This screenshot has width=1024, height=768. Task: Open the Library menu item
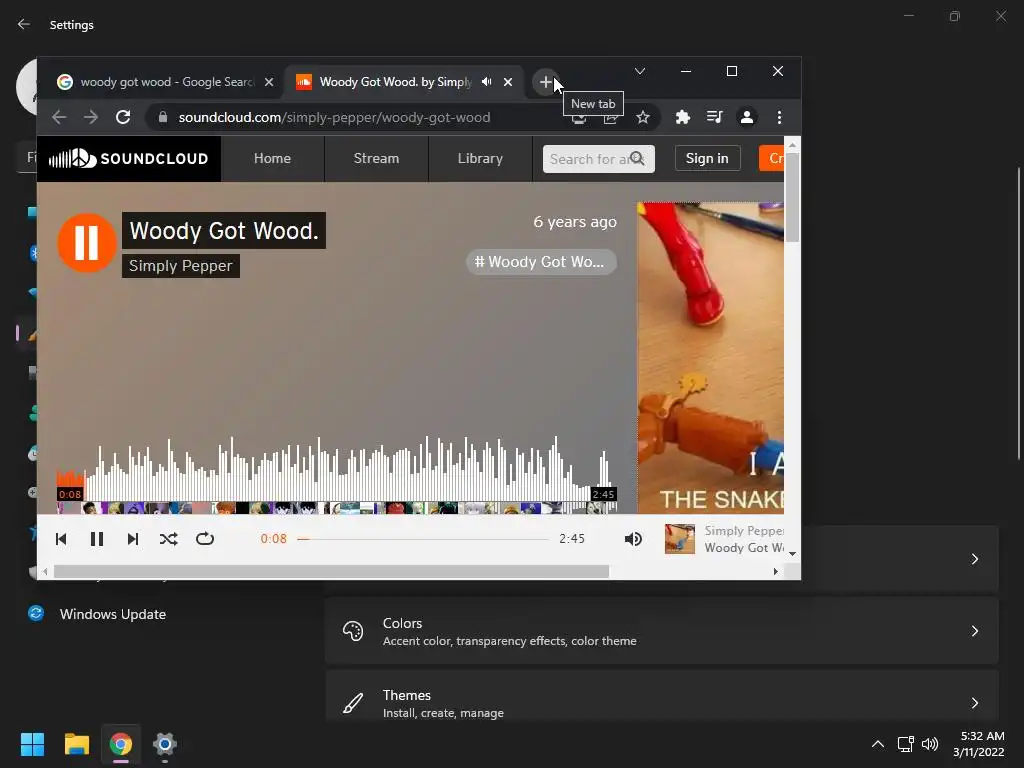(480, 159)
